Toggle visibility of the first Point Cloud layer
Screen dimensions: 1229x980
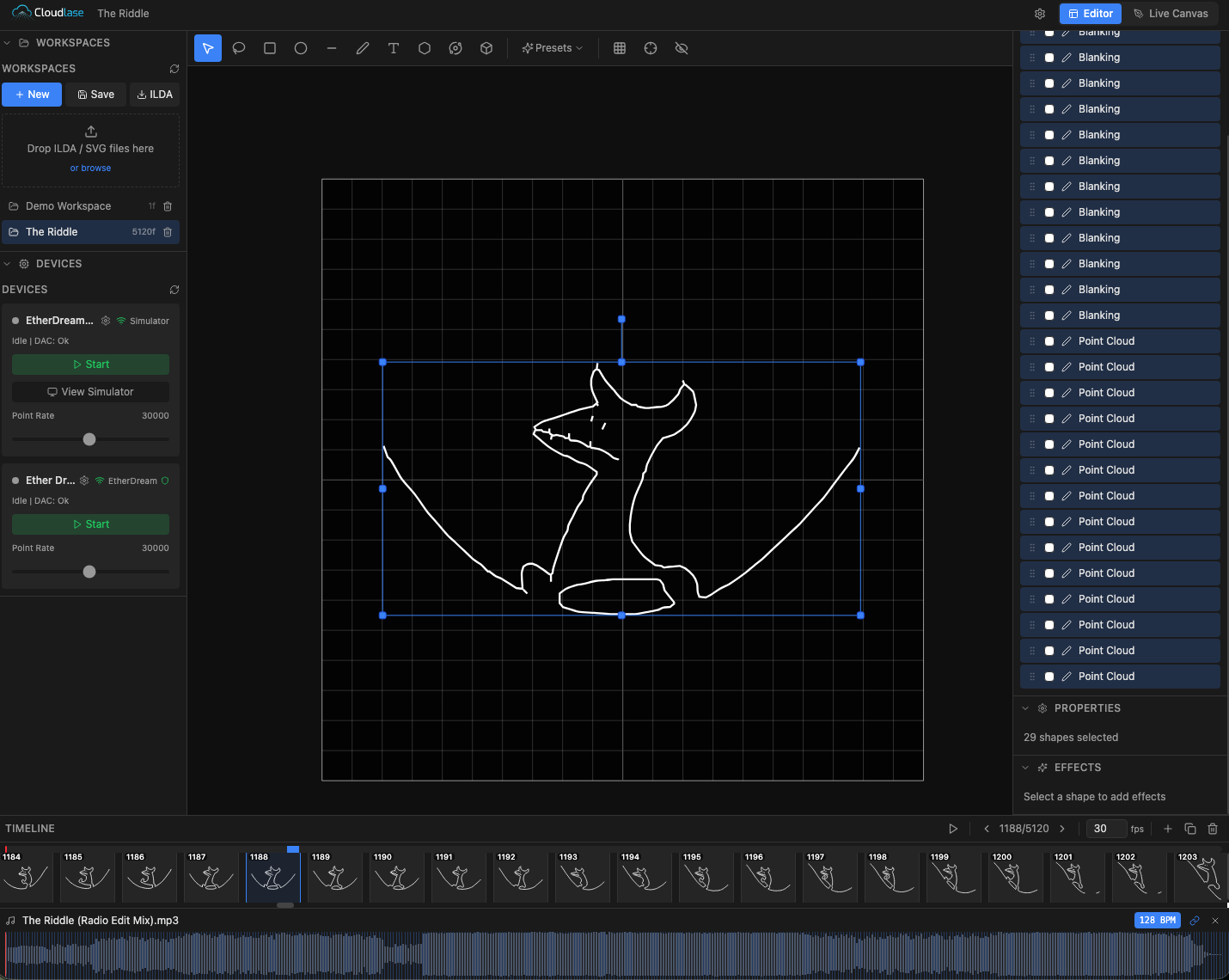point(1049,340)
